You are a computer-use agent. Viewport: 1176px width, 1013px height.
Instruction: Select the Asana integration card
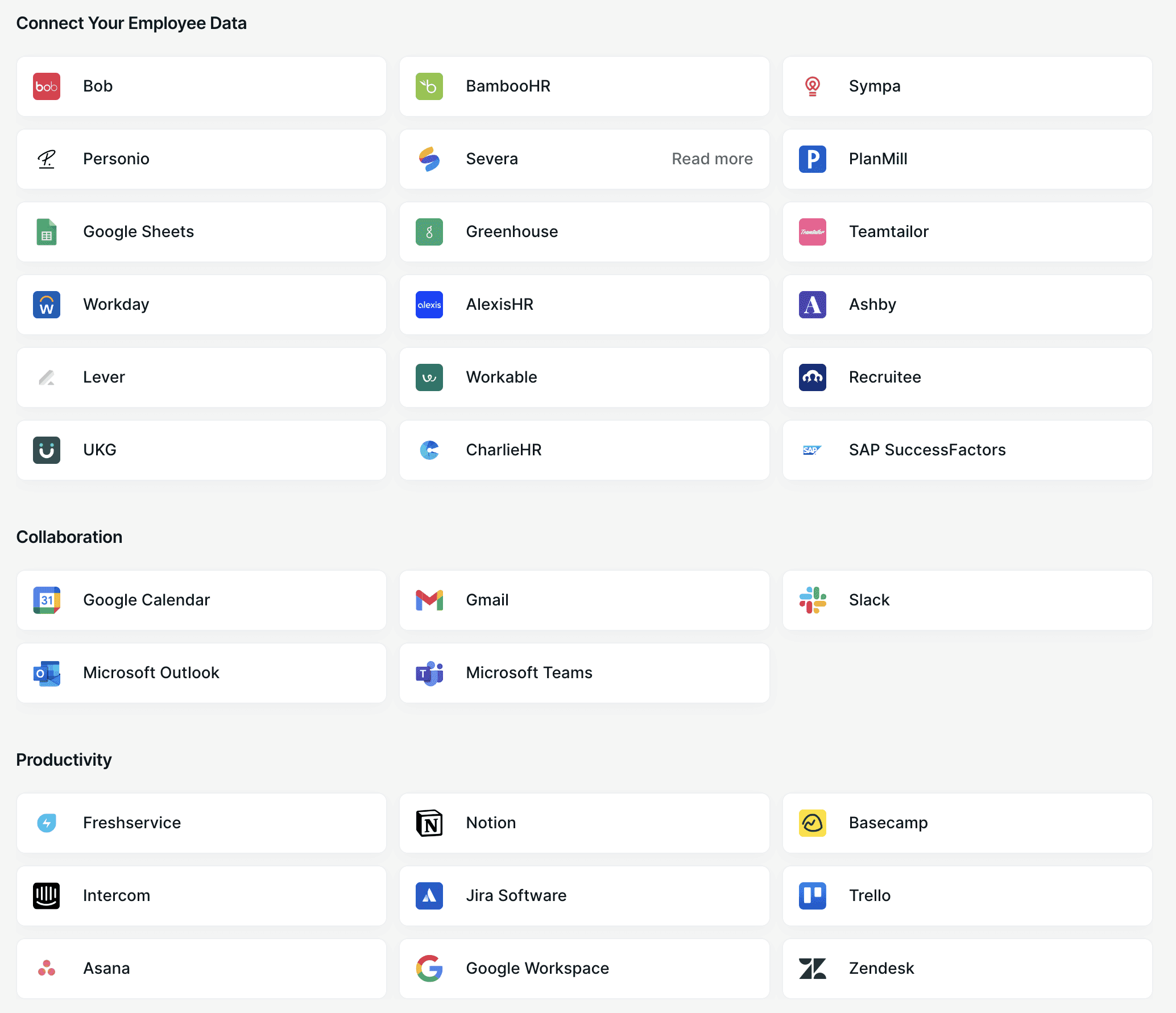tap(201, 969)
